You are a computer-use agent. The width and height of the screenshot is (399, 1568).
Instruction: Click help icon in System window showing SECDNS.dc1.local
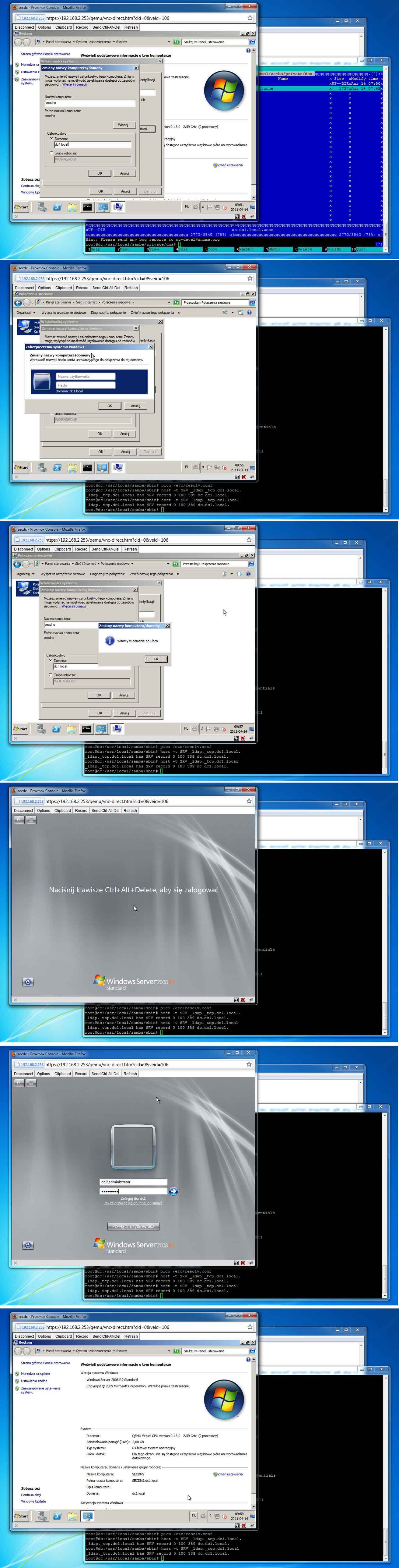tap(248, 1359)
